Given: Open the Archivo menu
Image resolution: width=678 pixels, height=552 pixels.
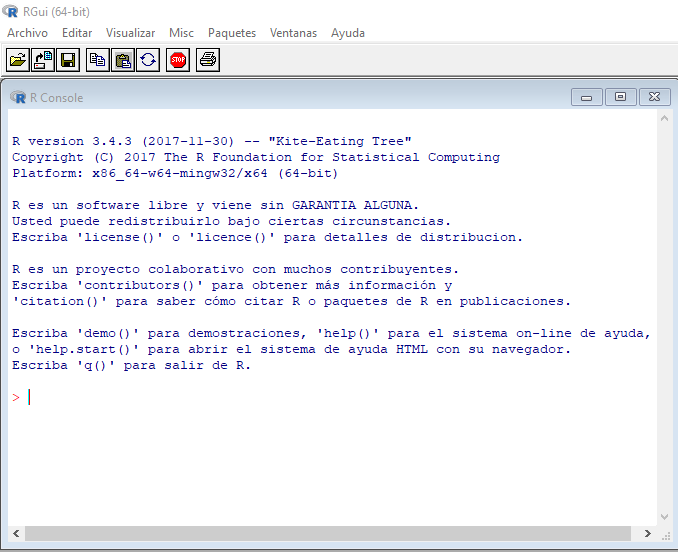Looking at the screenshot, I should 27,33.
